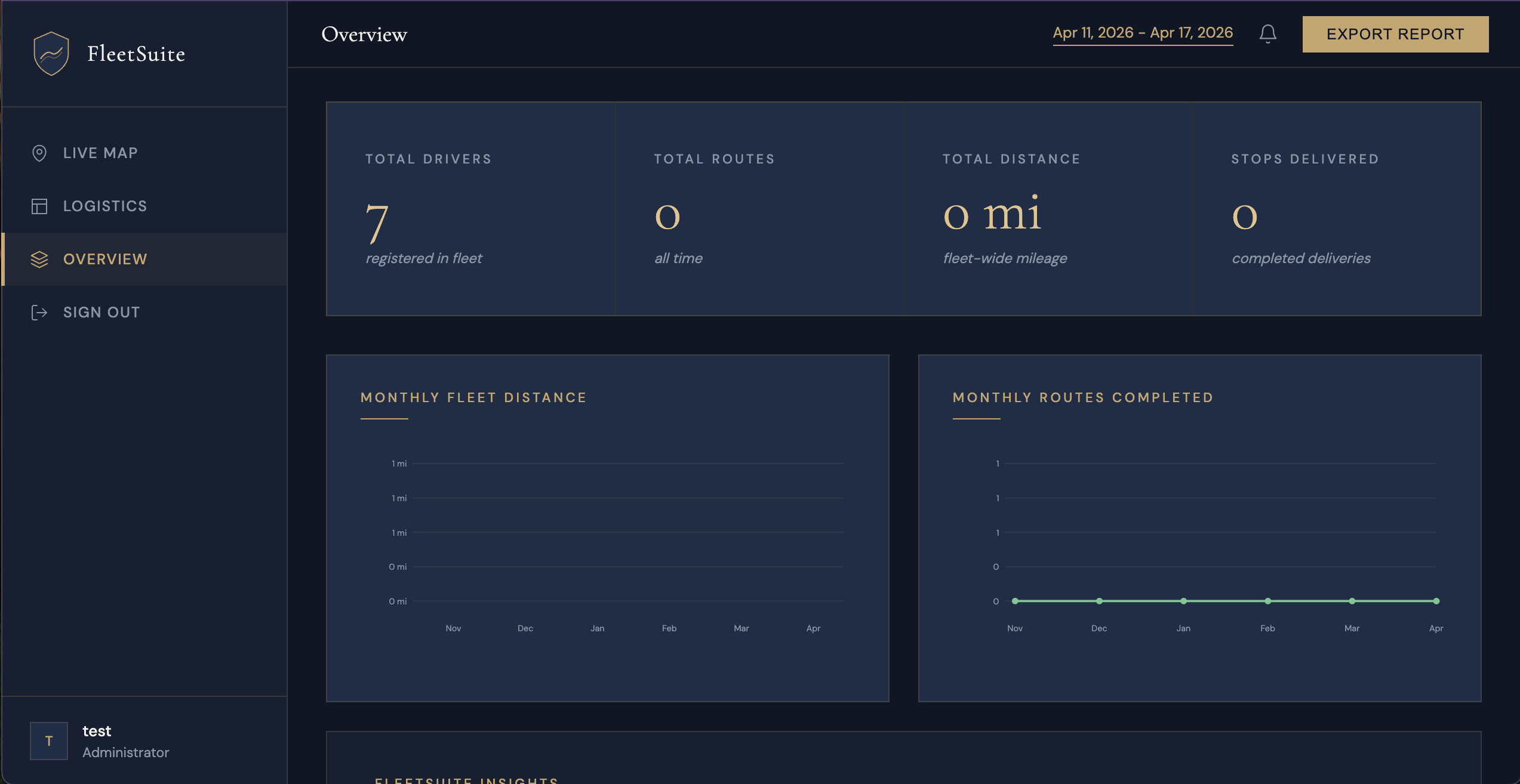Select the Overview sidebar entry
Screen dimensions: 1520x784
point(105,259)
